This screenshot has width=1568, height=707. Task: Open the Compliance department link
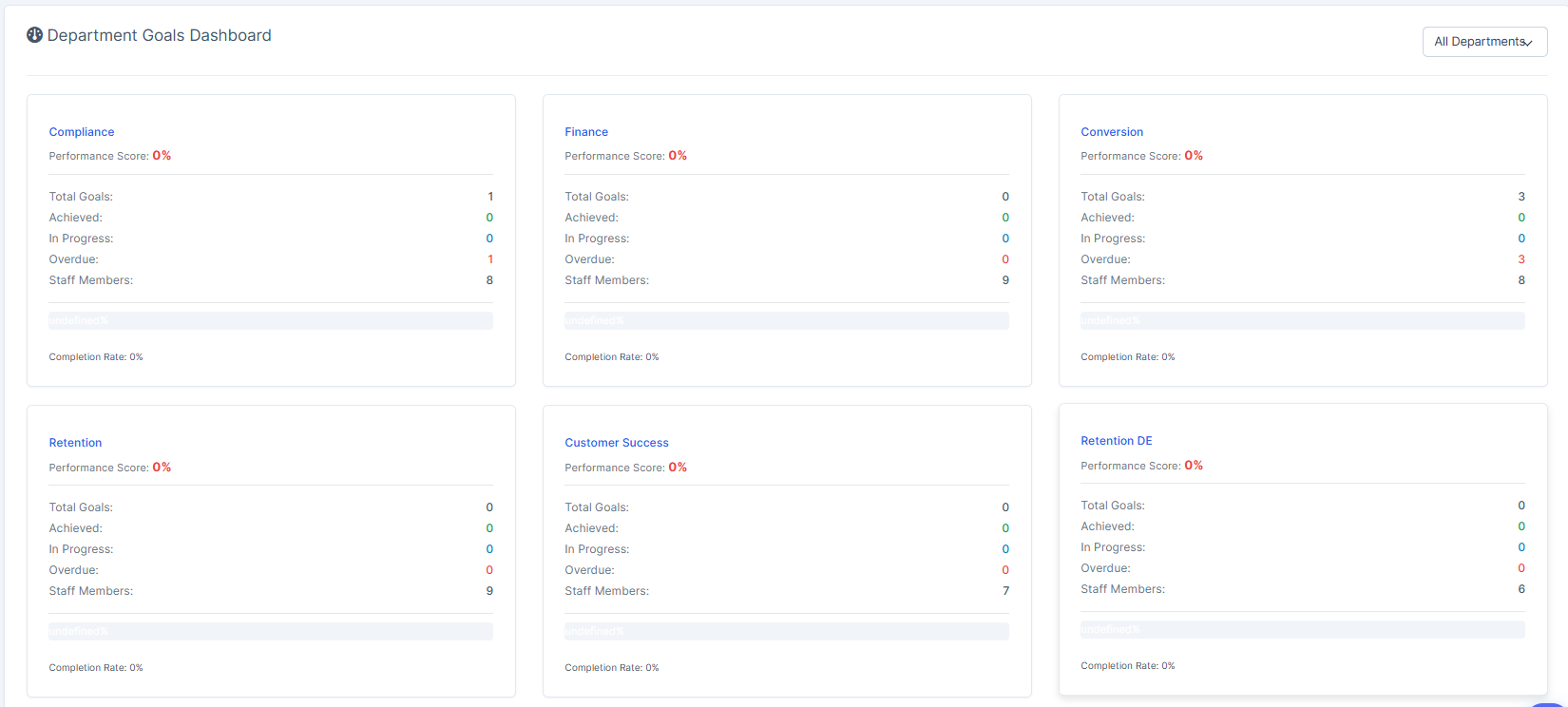click(x=82, y=132)
